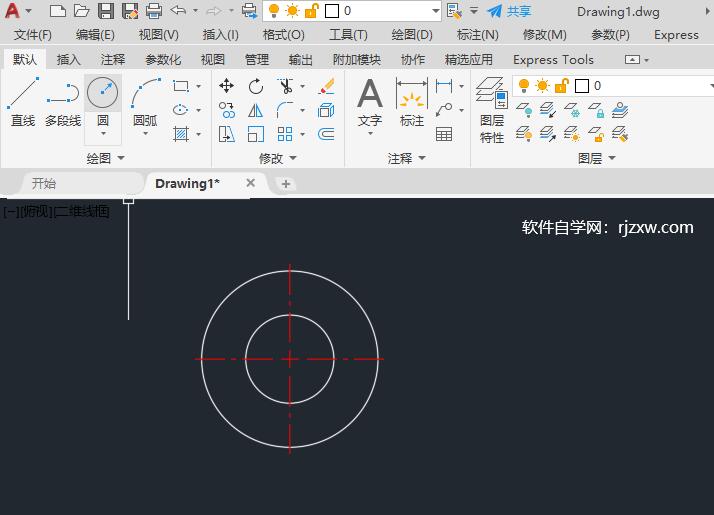The image size is (714, 515).
Task: Open the File (文件) menu
Action: tap(32, 35)
